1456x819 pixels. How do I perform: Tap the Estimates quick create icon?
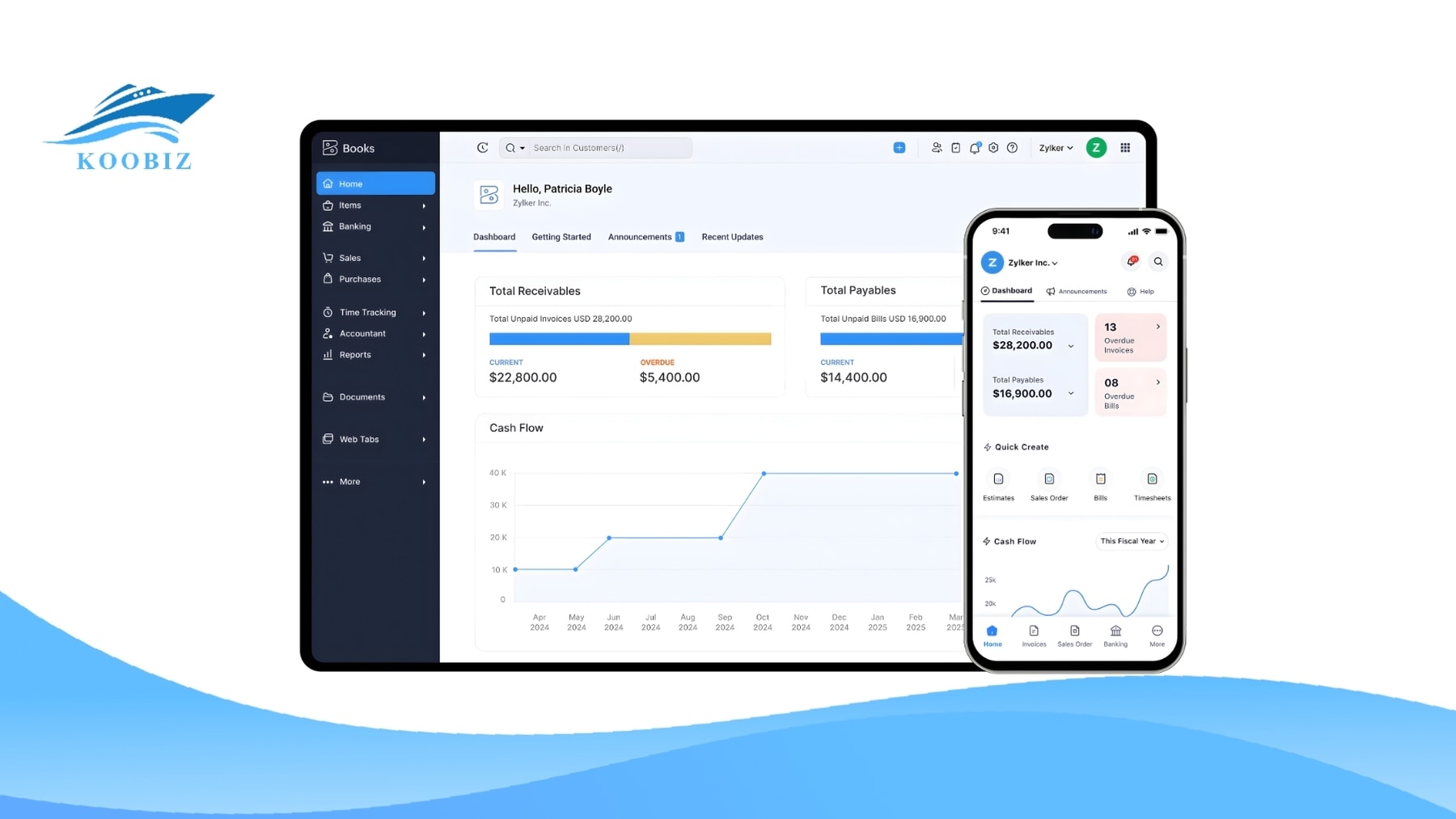point(998,479)
